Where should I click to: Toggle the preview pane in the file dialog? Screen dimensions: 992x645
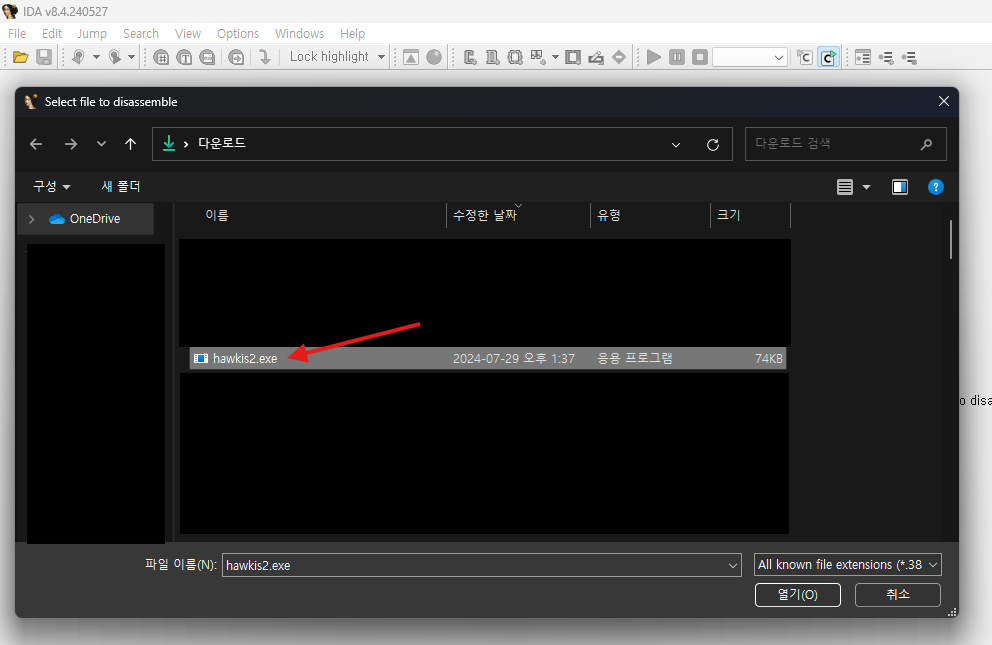[x=899, y=187]
